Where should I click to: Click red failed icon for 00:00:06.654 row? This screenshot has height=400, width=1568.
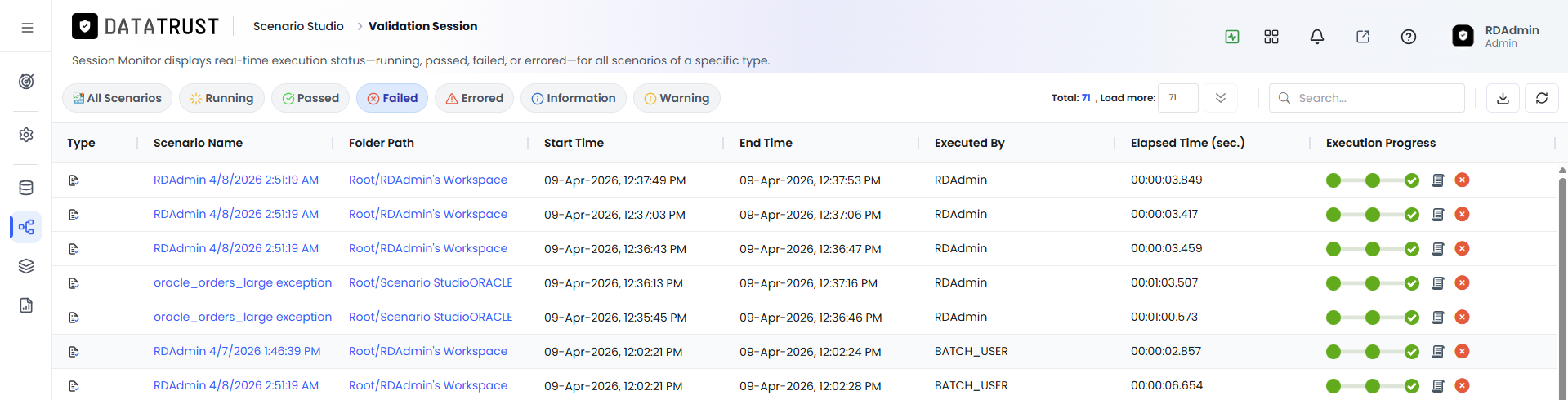click(1463, 386)
